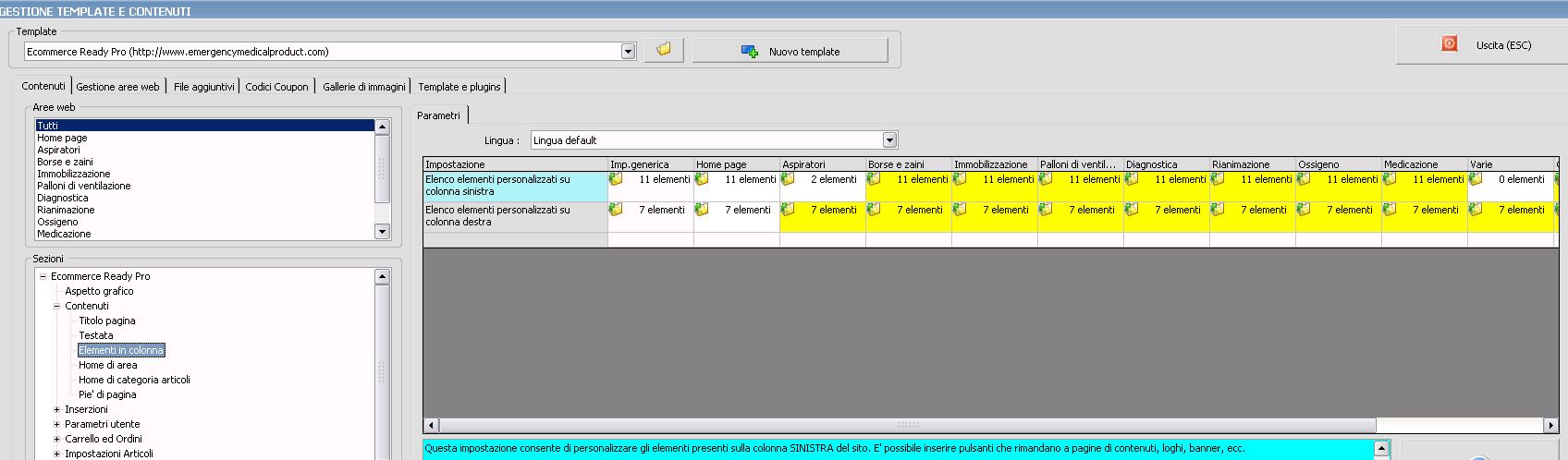This screenshot has height=460, width=1568.
Task: Open folder icon in Medicazione colonna destra cell
Action: point(1390,210)
